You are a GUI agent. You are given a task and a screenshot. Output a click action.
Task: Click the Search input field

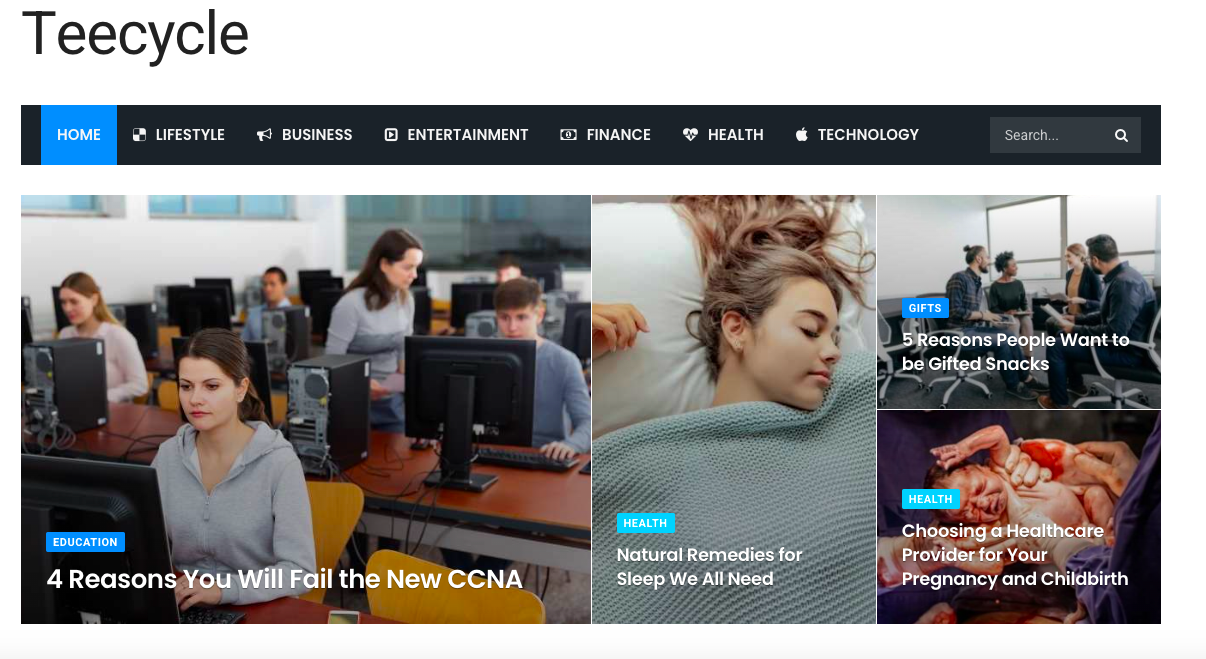(x=1052, y=135)
